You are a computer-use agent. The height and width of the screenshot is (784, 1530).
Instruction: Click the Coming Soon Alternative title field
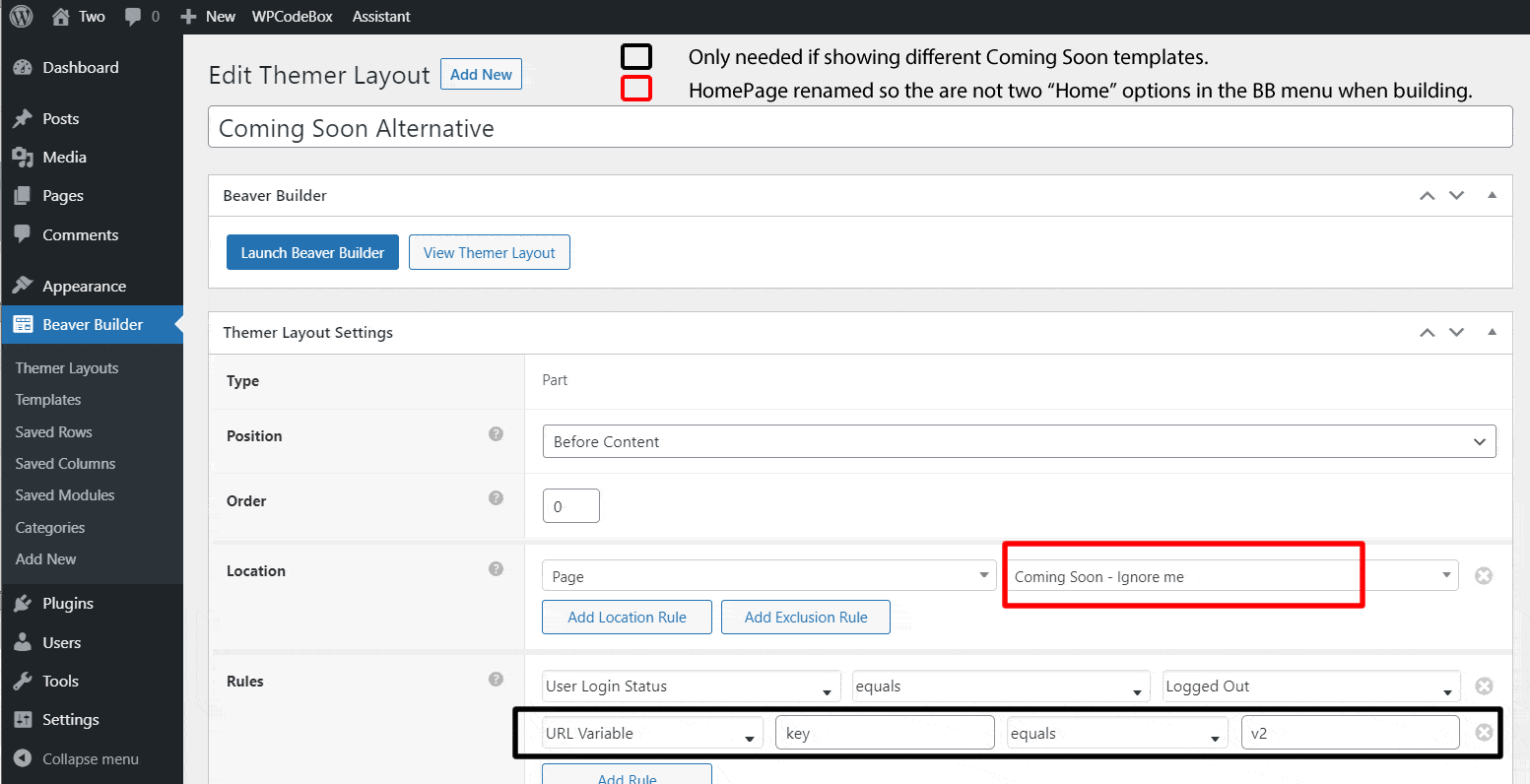[x=860, y=127]
